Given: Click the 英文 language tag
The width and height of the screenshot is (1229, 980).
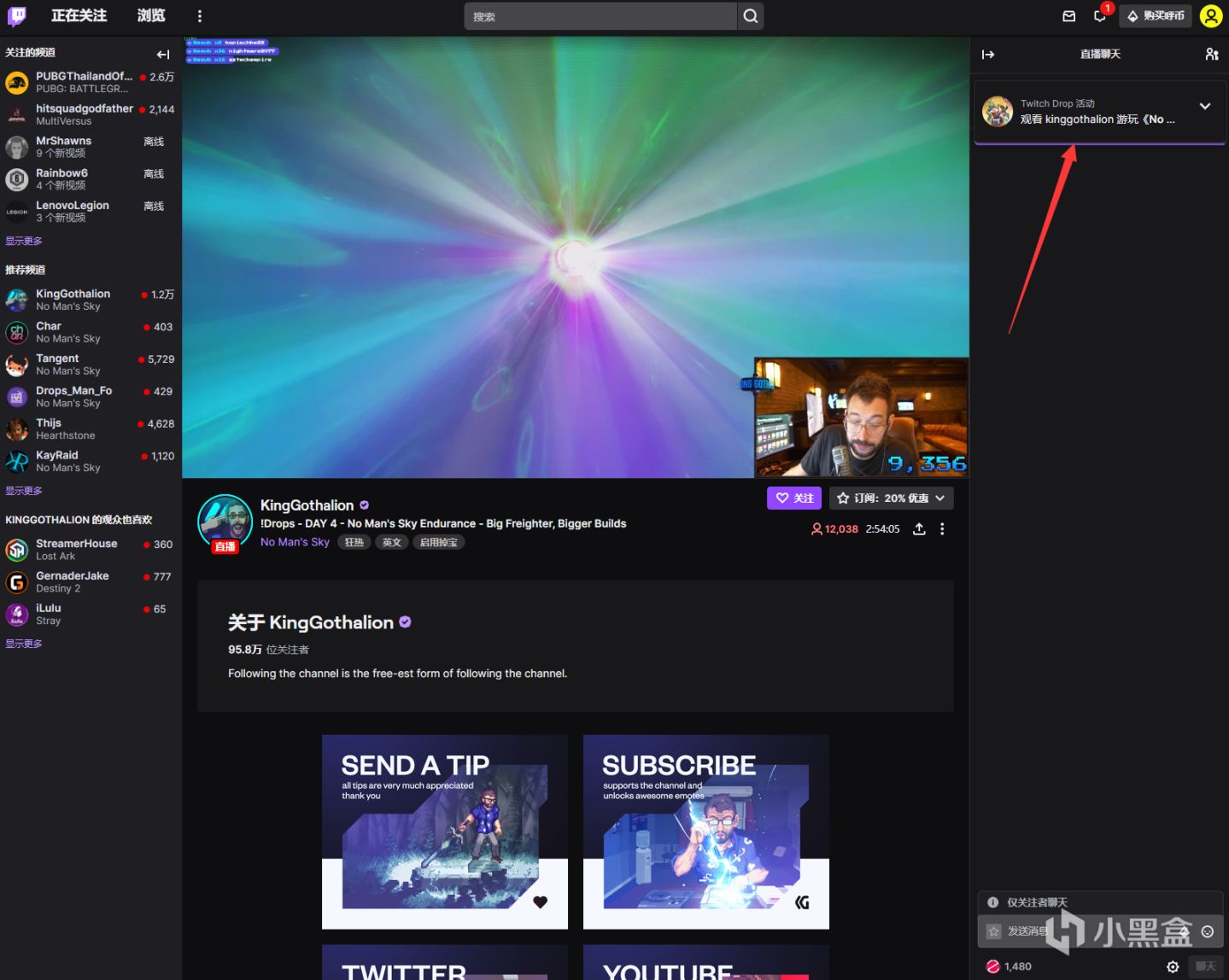Looking at the screenshot, I should pyautogui.click(x=392, y=542).
